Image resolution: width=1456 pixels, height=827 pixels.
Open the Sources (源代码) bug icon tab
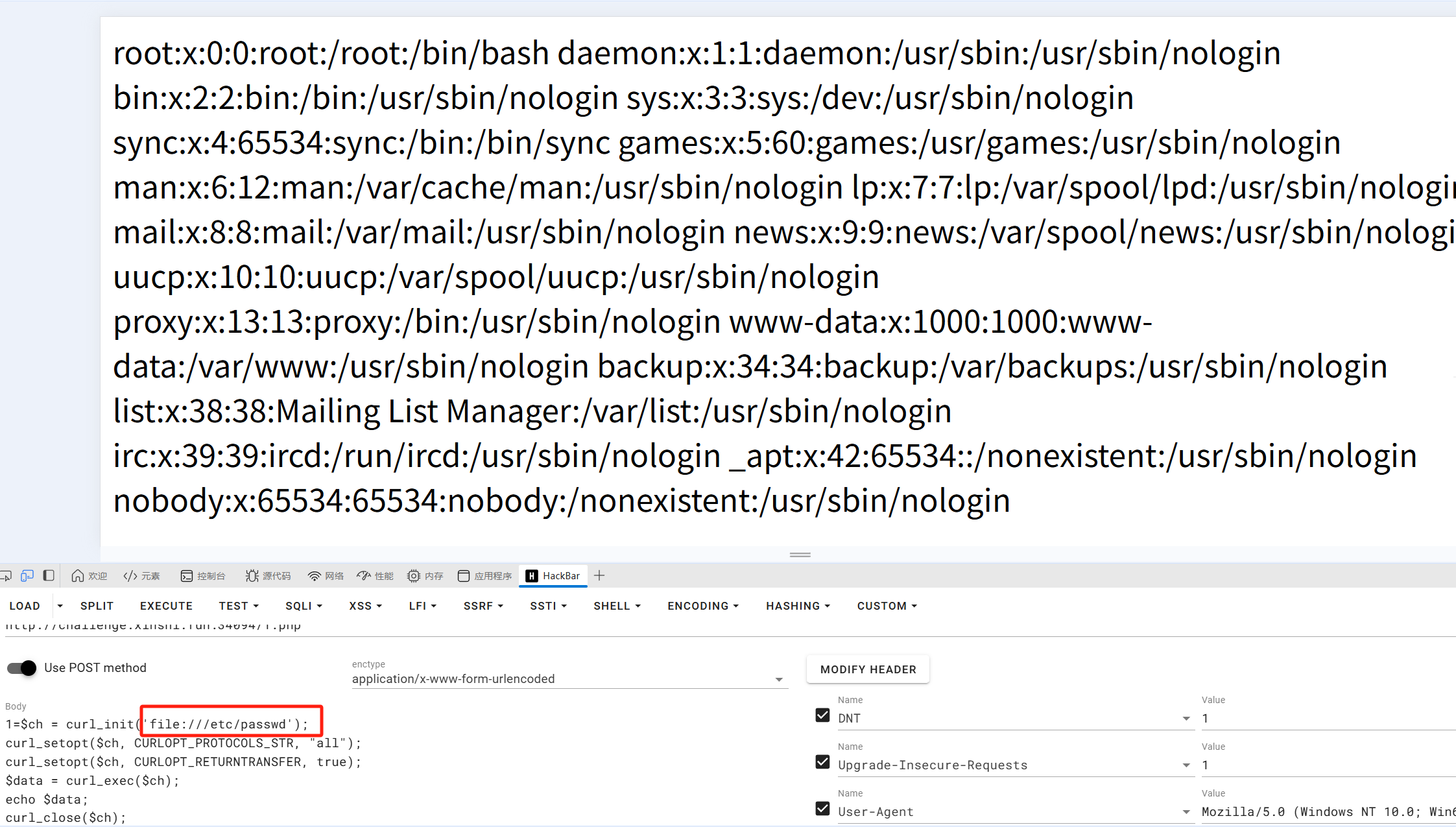[x=268, y=575]
